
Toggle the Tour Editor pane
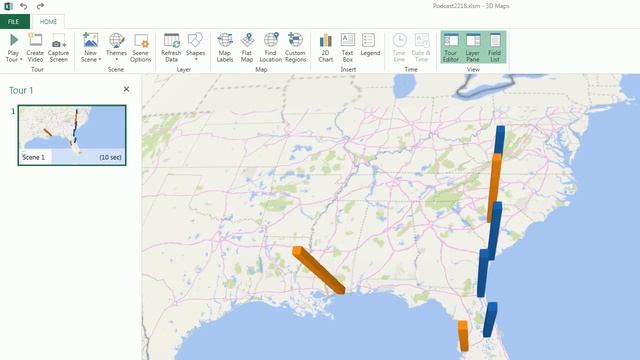click(451, 48)
